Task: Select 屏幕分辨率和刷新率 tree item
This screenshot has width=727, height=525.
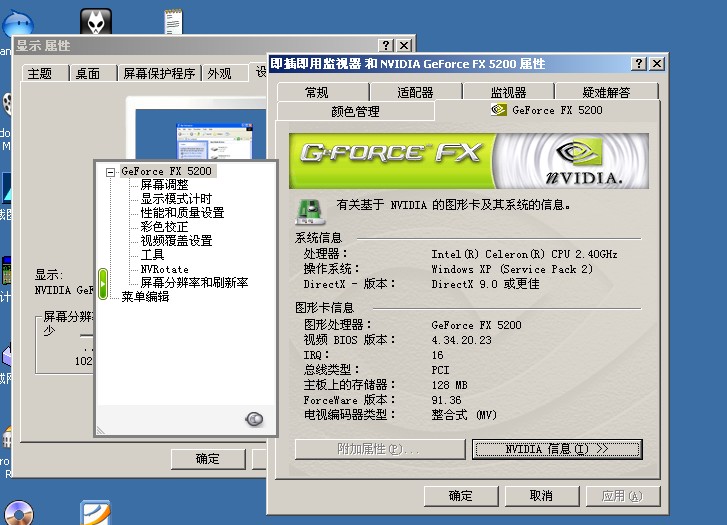Action: click(x=194, y=283)
